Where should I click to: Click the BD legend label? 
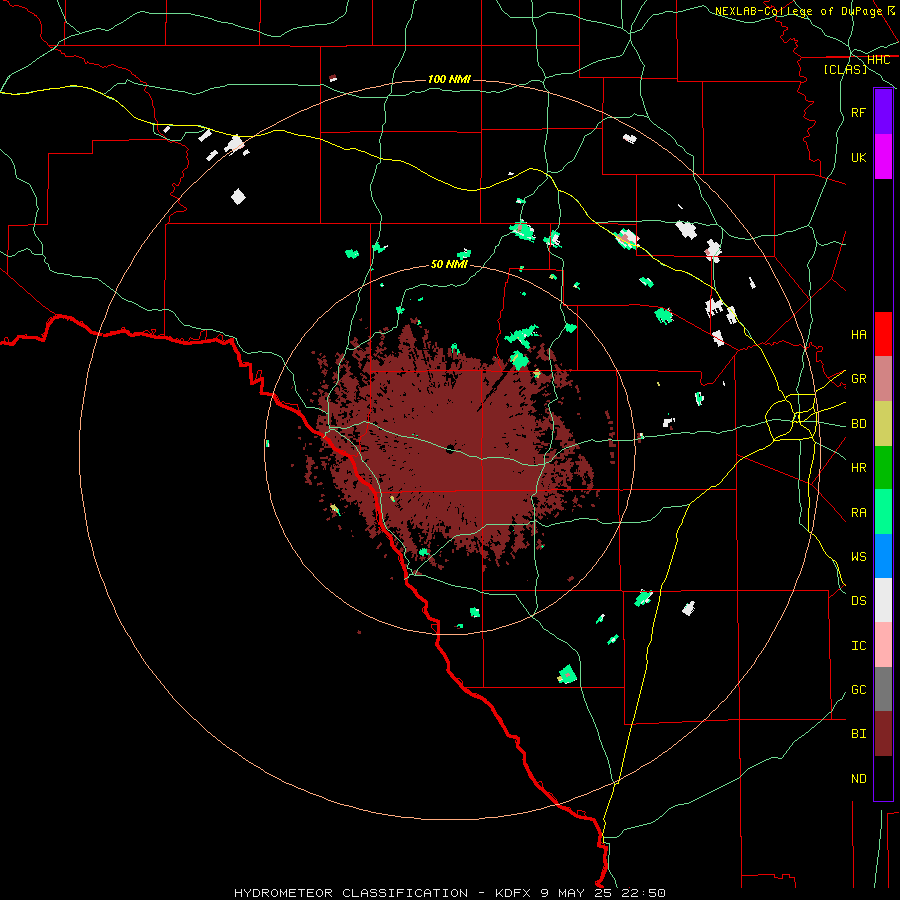pos(858,424)
